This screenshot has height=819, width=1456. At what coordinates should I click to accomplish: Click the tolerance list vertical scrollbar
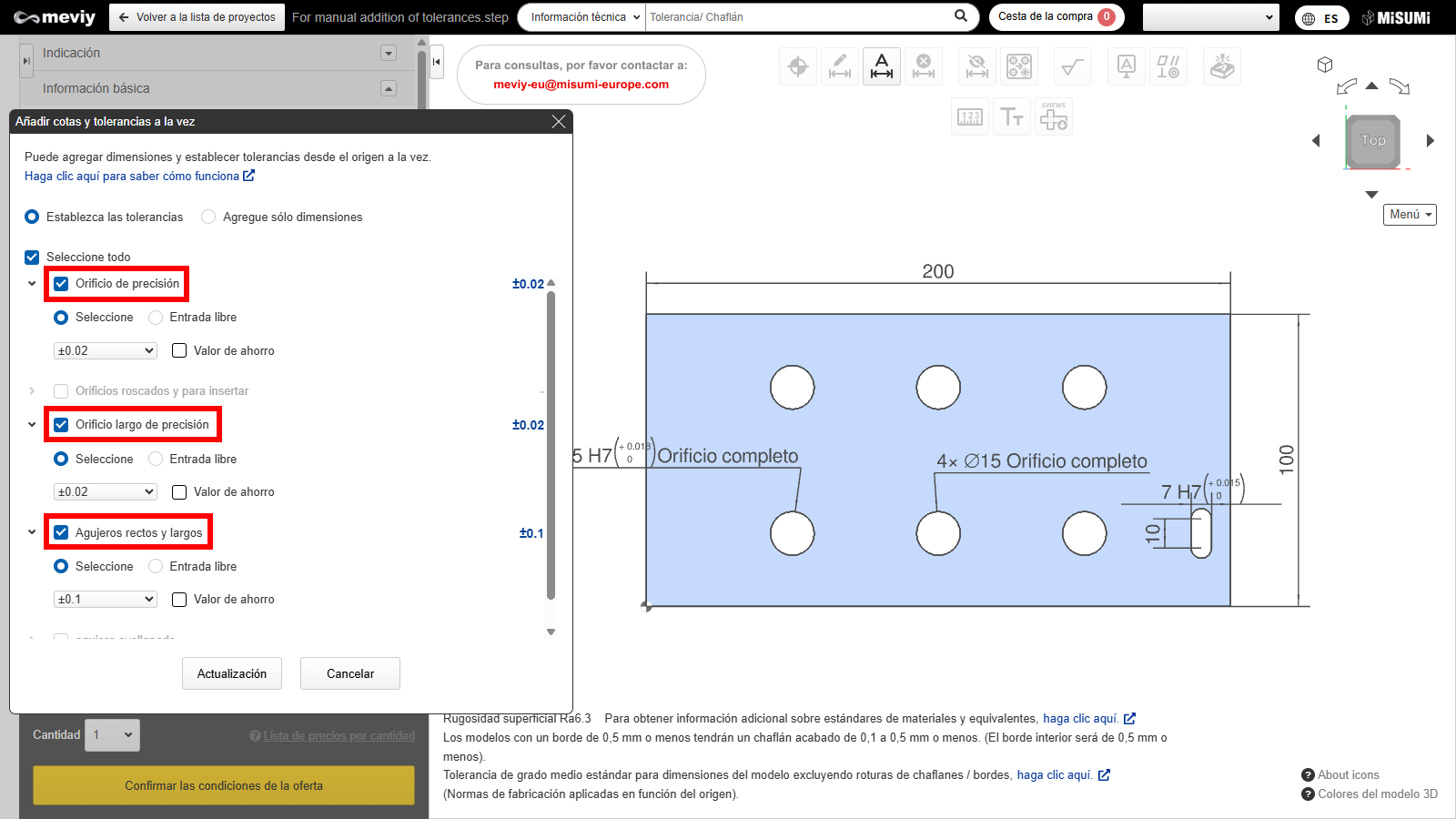[551, 446]
